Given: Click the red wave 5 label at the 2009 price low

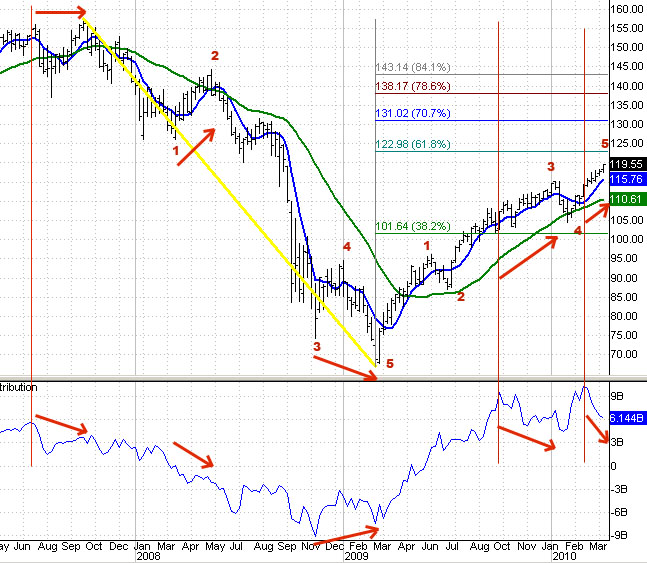Looking at the screenshot, I should click(390, 364).
